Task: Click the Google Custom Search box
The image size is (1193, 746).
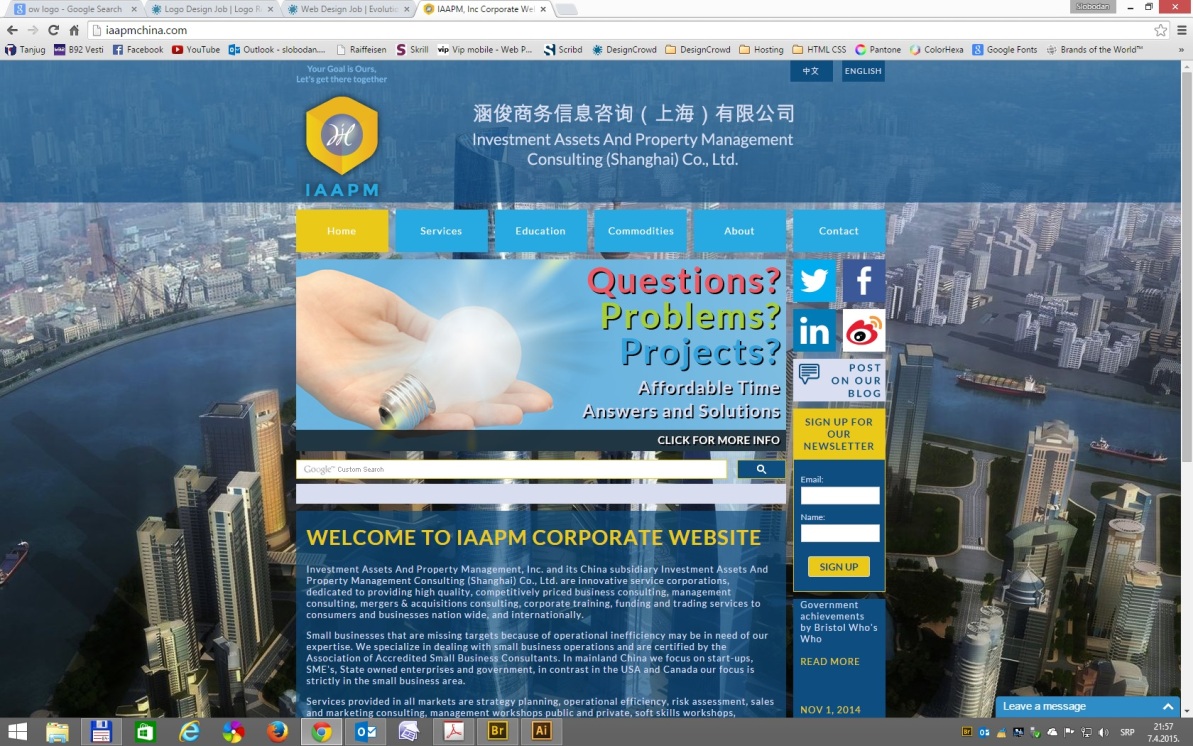Action: click(511, 469)
